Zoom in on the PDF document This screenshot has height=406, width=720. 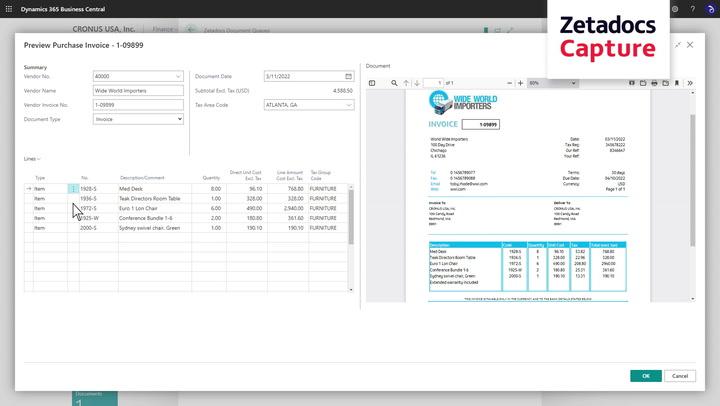(x=520, y=83)
